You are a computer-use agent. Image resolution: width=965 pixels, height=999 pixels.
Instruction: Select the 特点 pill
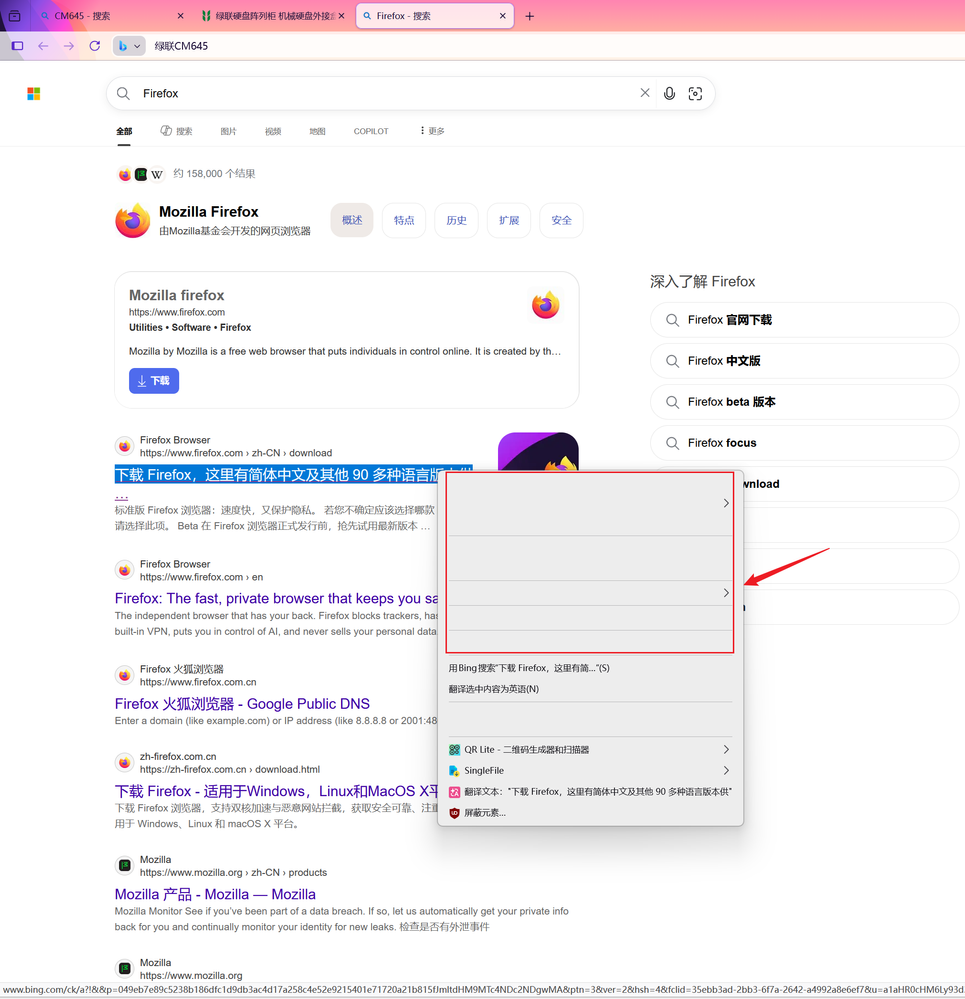404,220
